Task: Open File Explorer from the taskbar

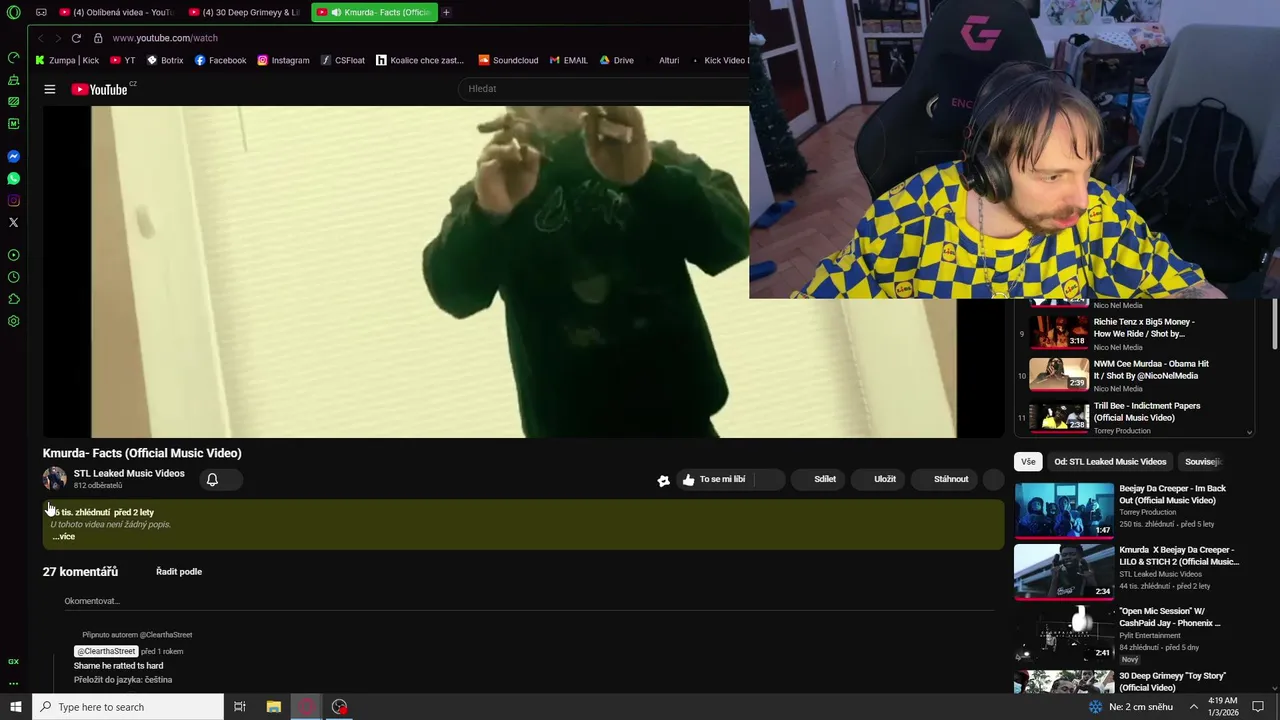Action: coord(274,706)
